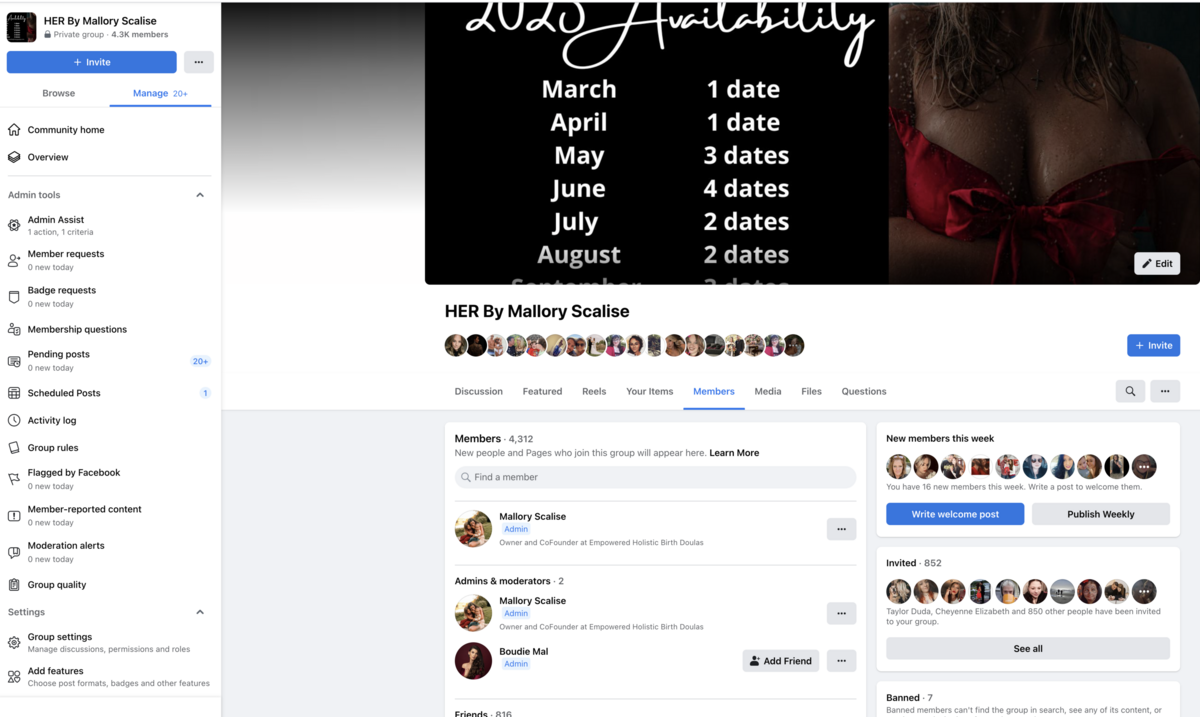Collapse the Admin tools section chevron

point(200,195)
